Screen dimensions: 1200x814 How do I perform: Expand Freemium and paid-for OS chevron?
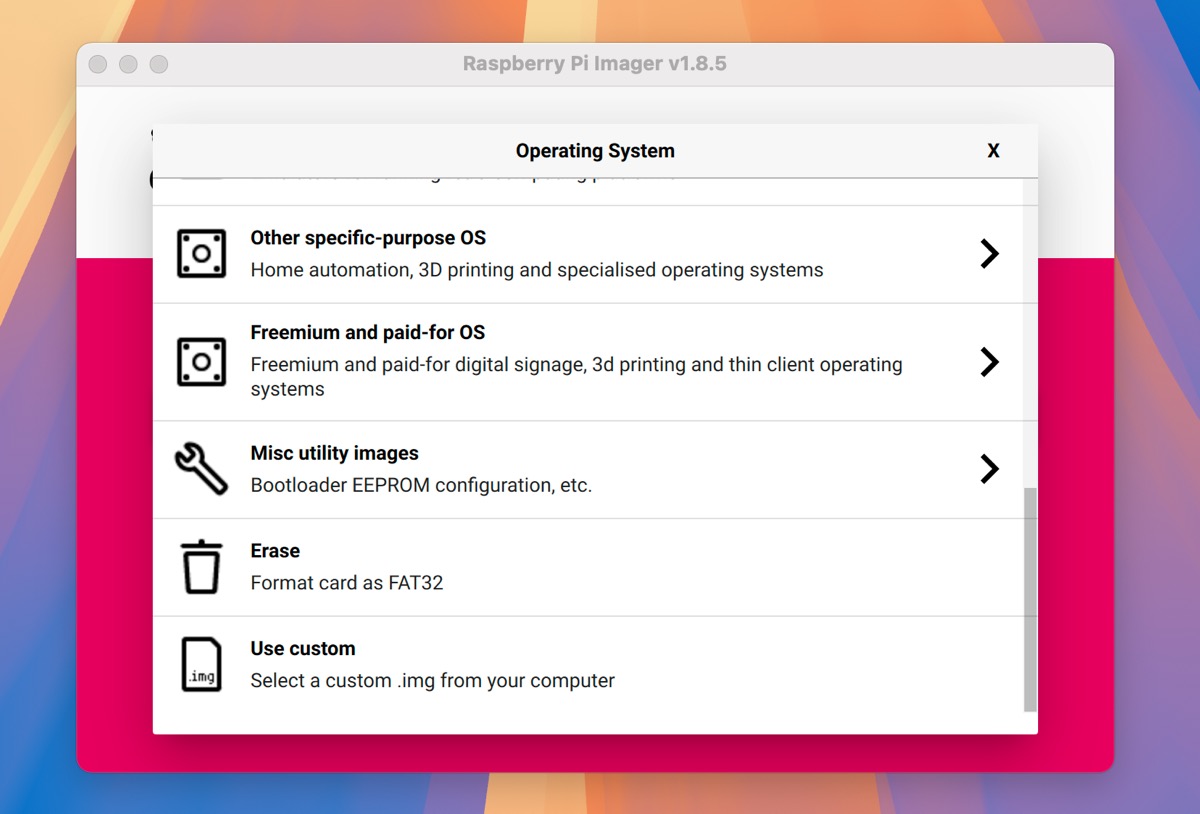click(989, 361)
